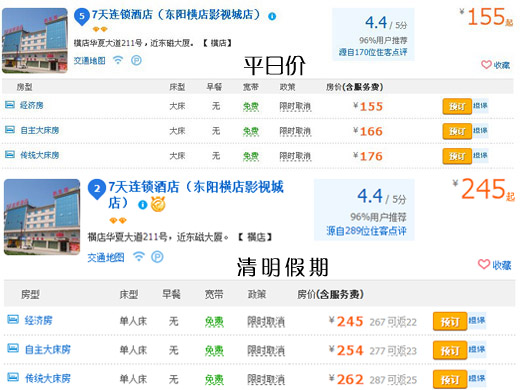Click the WiFi icon in the first hotel listing
Screen dimensions: 520x390
tap(118, 60)
